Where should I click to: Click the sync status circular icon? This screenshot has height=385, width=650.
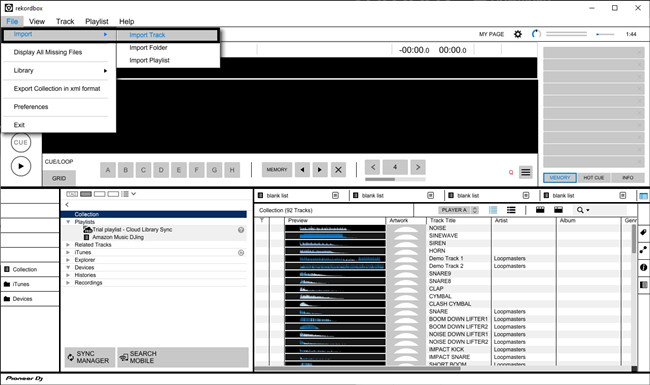(x=536, y=34)
